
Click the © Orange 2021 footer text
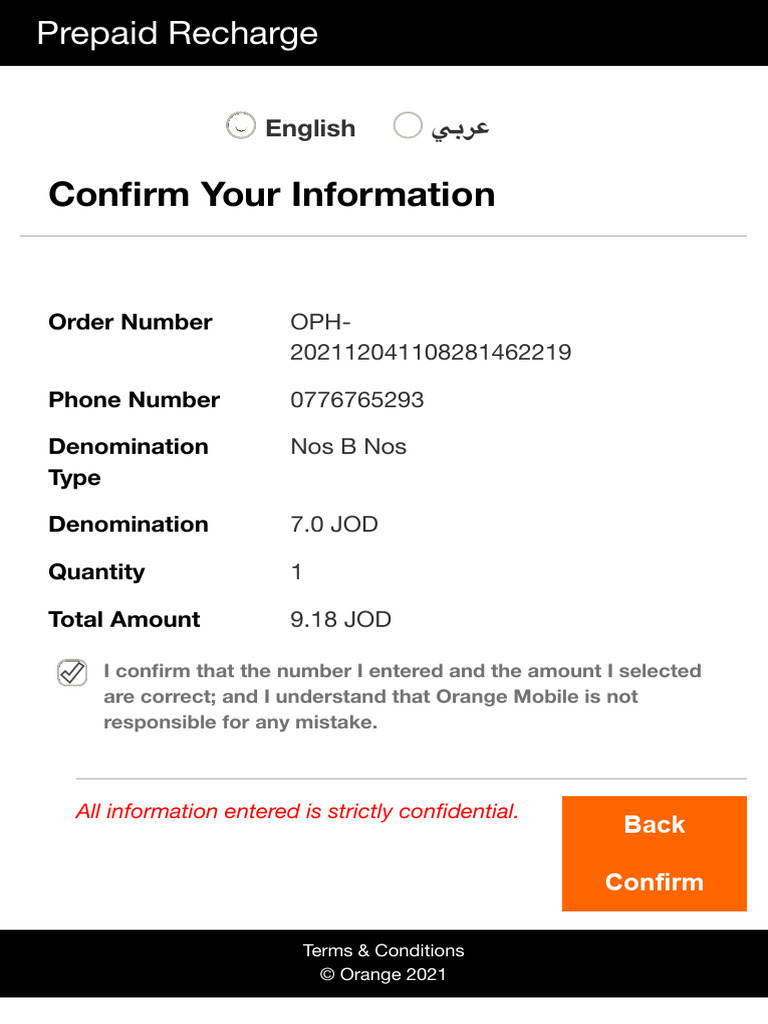click(383, 974)
